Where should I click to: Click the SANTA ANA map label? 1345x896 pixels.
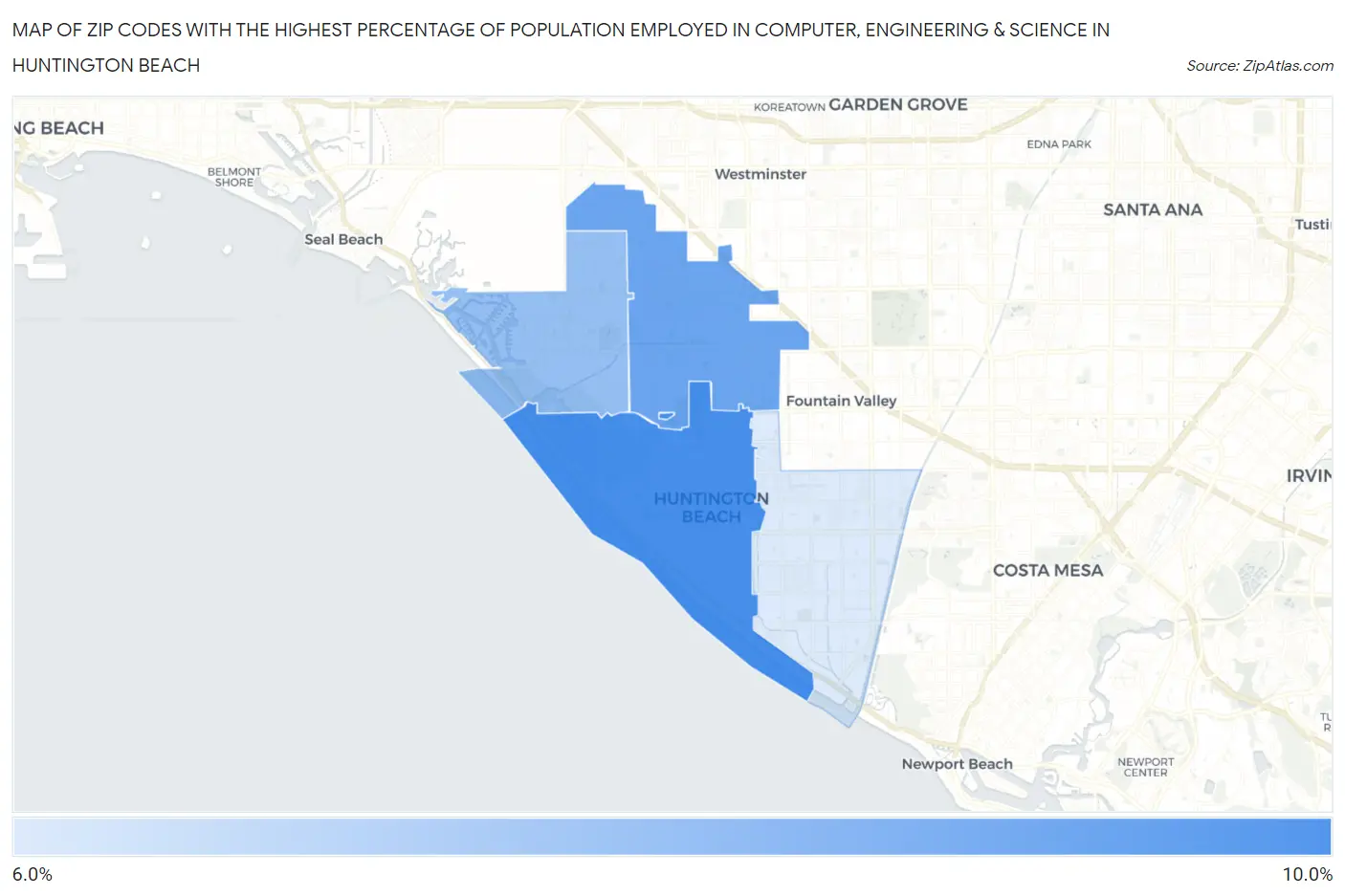1153,209
